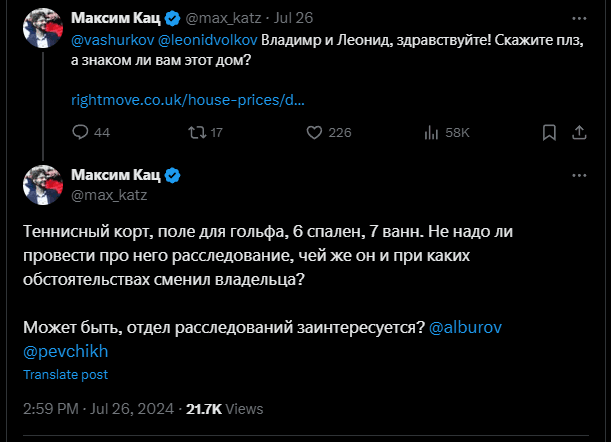Open more options on the first tweet

[x=579, y=18]
